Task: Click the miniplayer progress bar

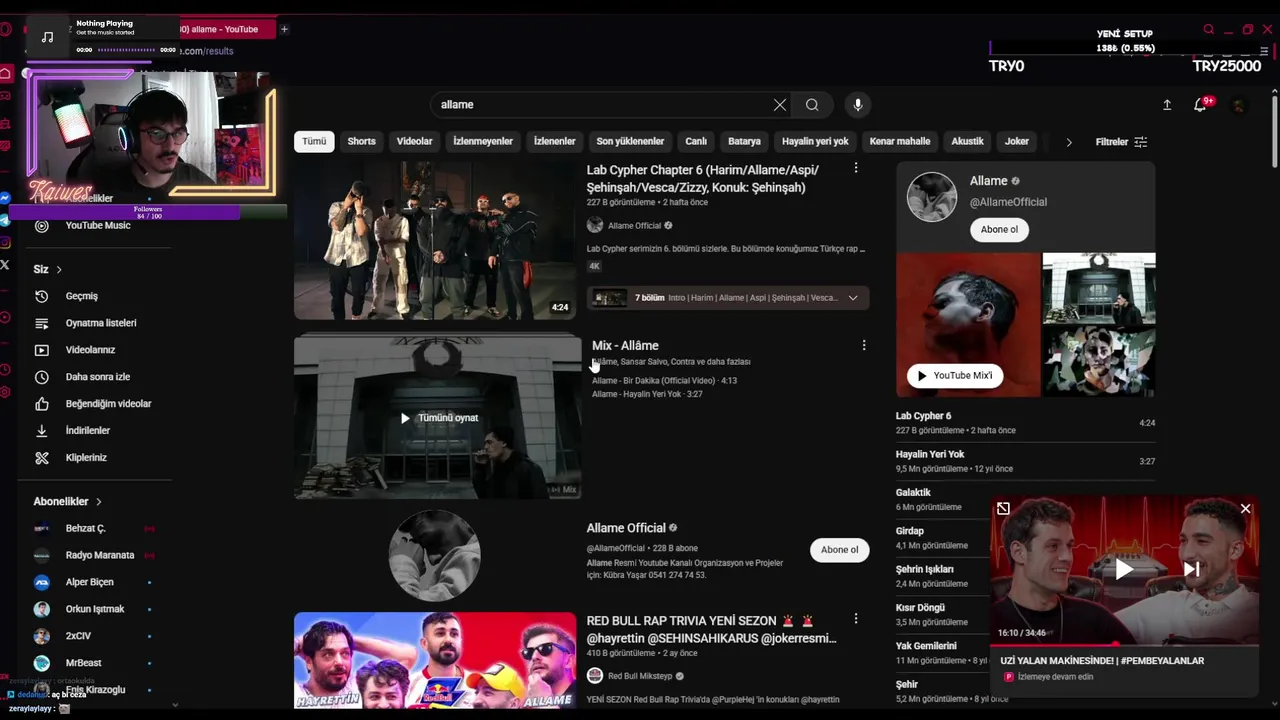Action: 1124,643
